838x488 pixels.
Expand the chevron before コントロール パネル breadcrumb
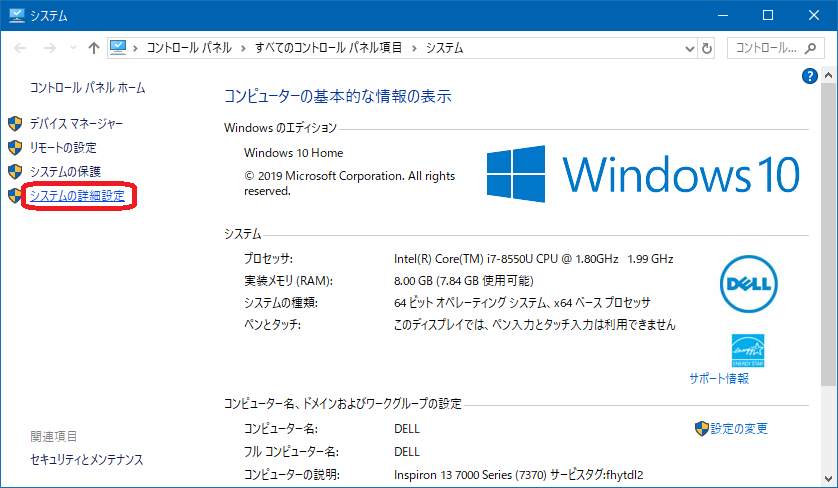click(136, 49)
